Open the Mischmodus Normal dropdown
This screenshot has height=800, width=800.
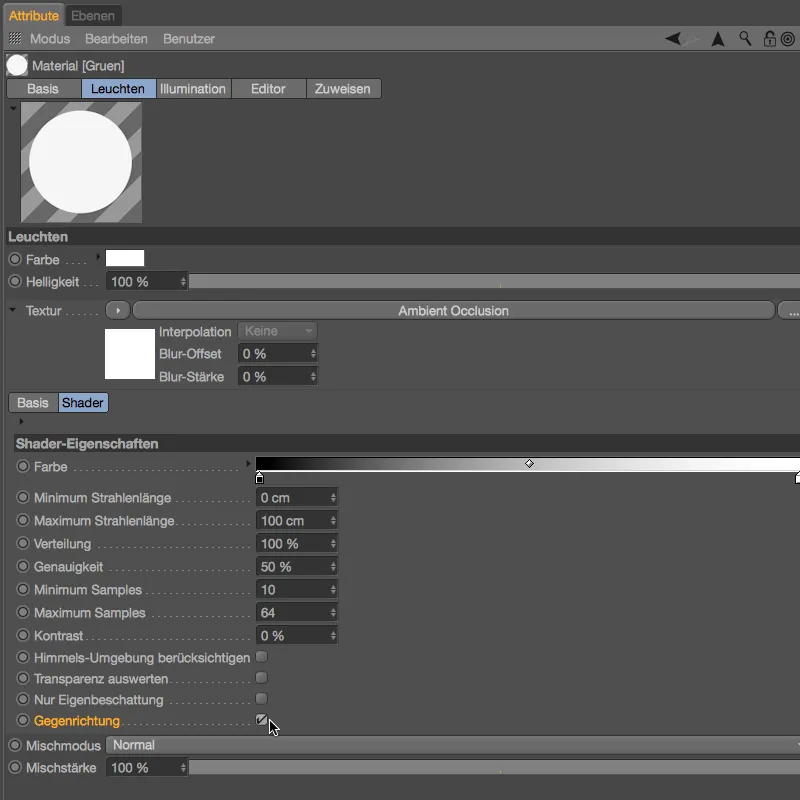click(453, 745)
